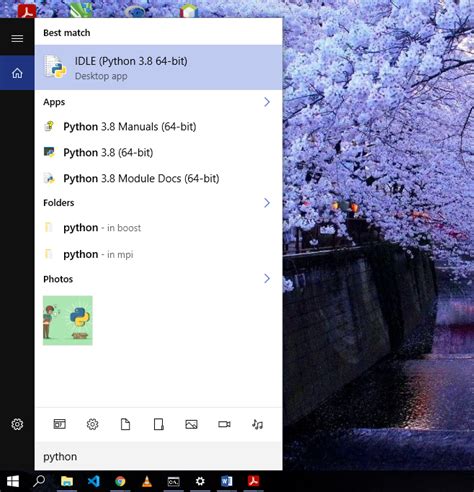The width and height of the screenshot is (474, 492).
Task: Click the Python 3.8 Manuals icon
Action: point(49,126)
